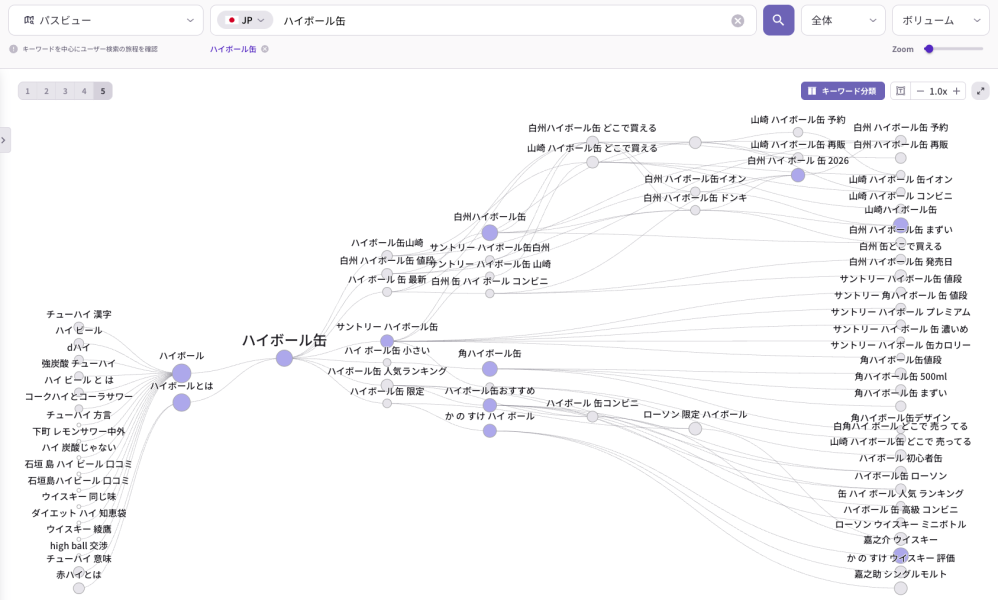
Task: Click the ハイボールとは node circle
Action: pos(181,403)
